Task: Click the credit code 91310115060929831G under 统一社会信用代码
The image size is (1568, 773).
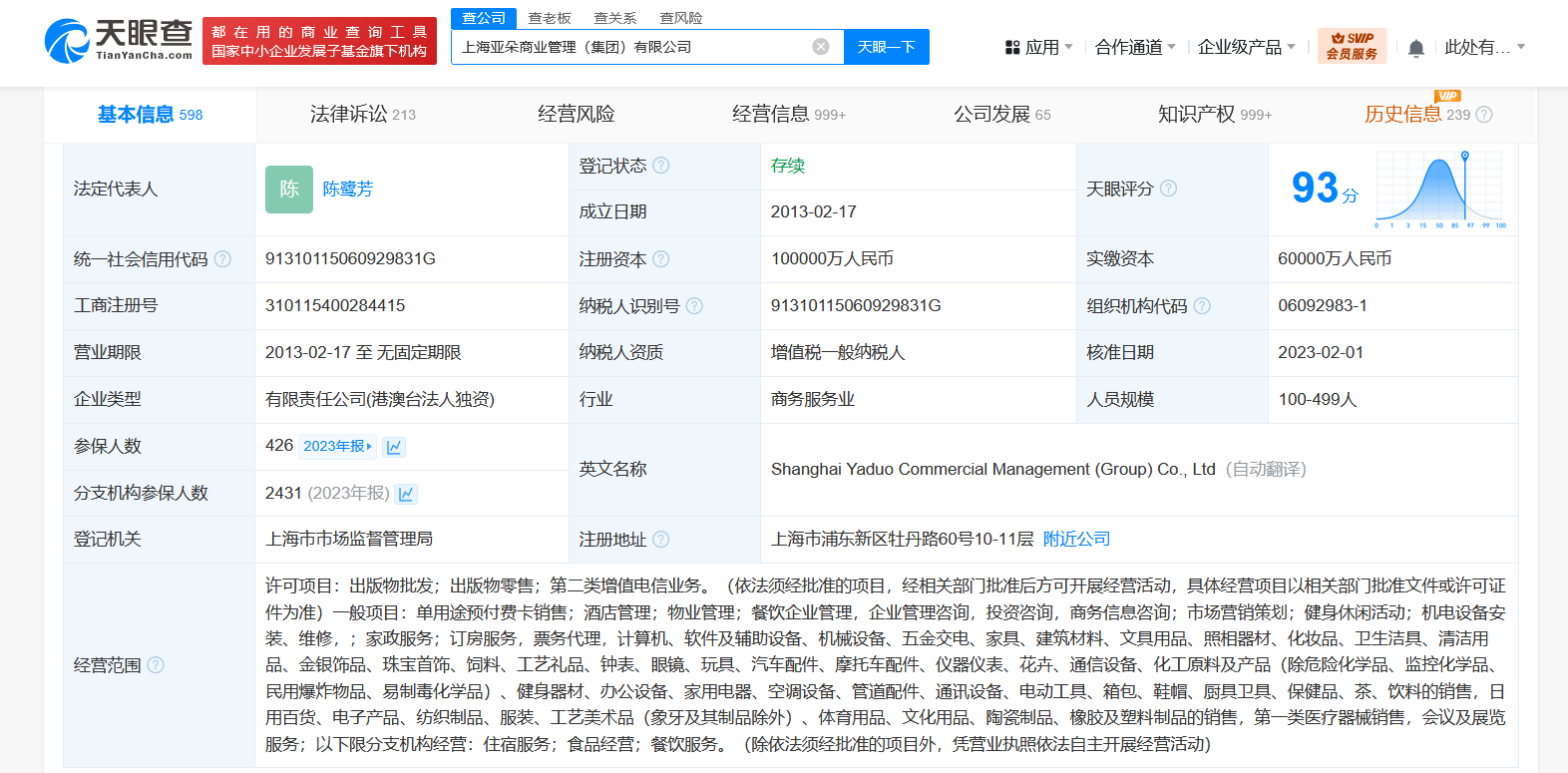Action: (x=350, y=259)
